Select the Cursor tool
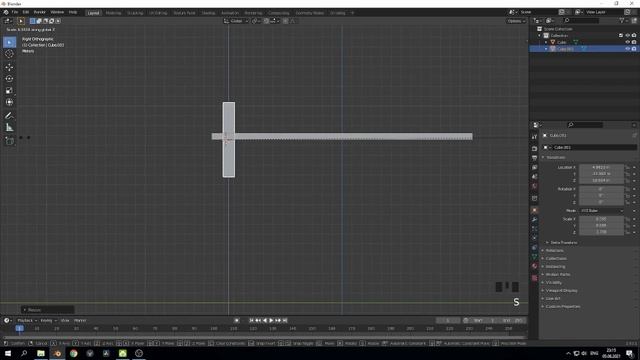The height and width of the screenshot is (360, 640). 9,54
